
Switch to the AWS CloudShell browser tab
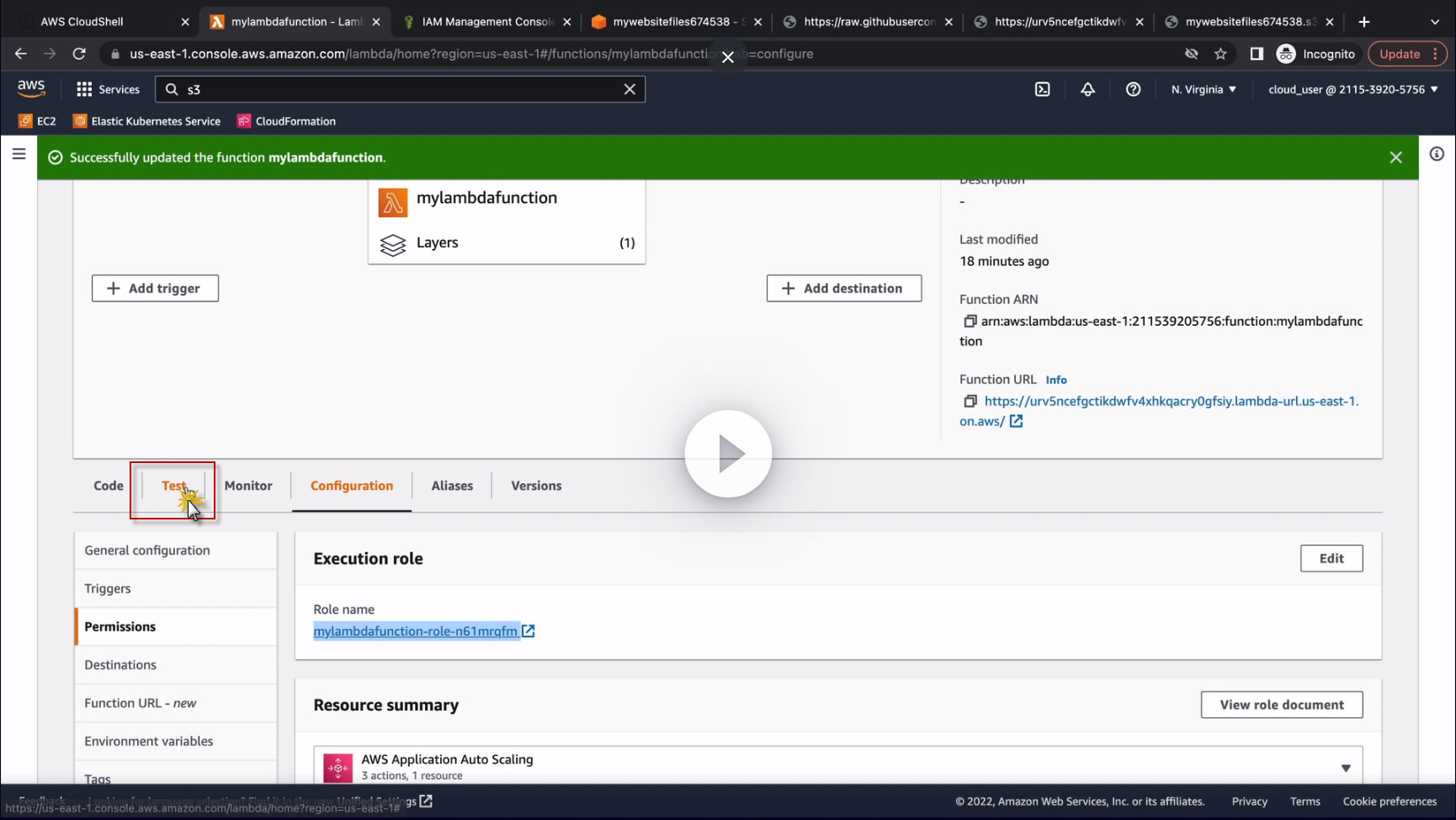pos(102,22)
